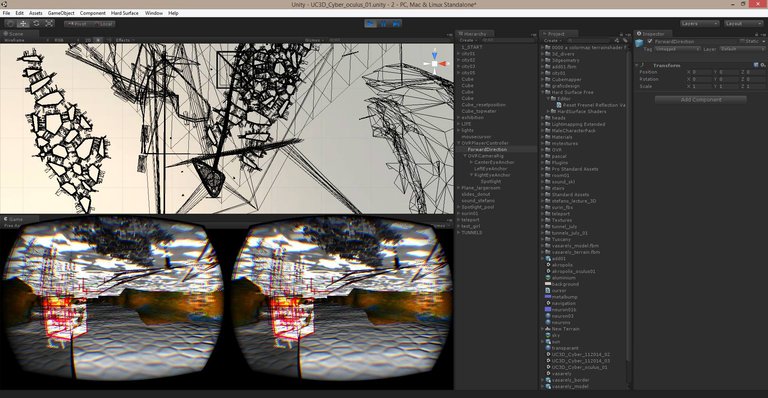
Task: Click the aluminium material icon
Action: click(x=548, y=278)
